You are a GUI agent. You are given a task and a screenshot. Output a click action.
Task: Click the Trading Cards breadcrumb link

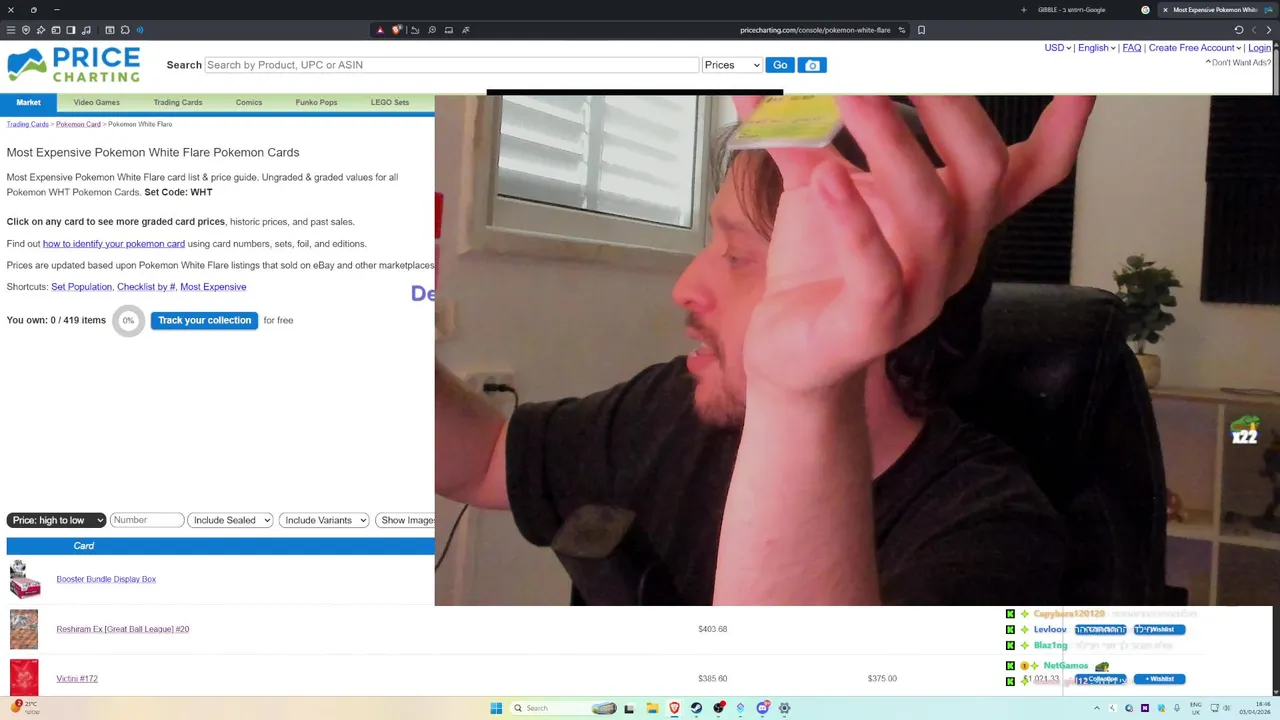(x=27, y=124)
